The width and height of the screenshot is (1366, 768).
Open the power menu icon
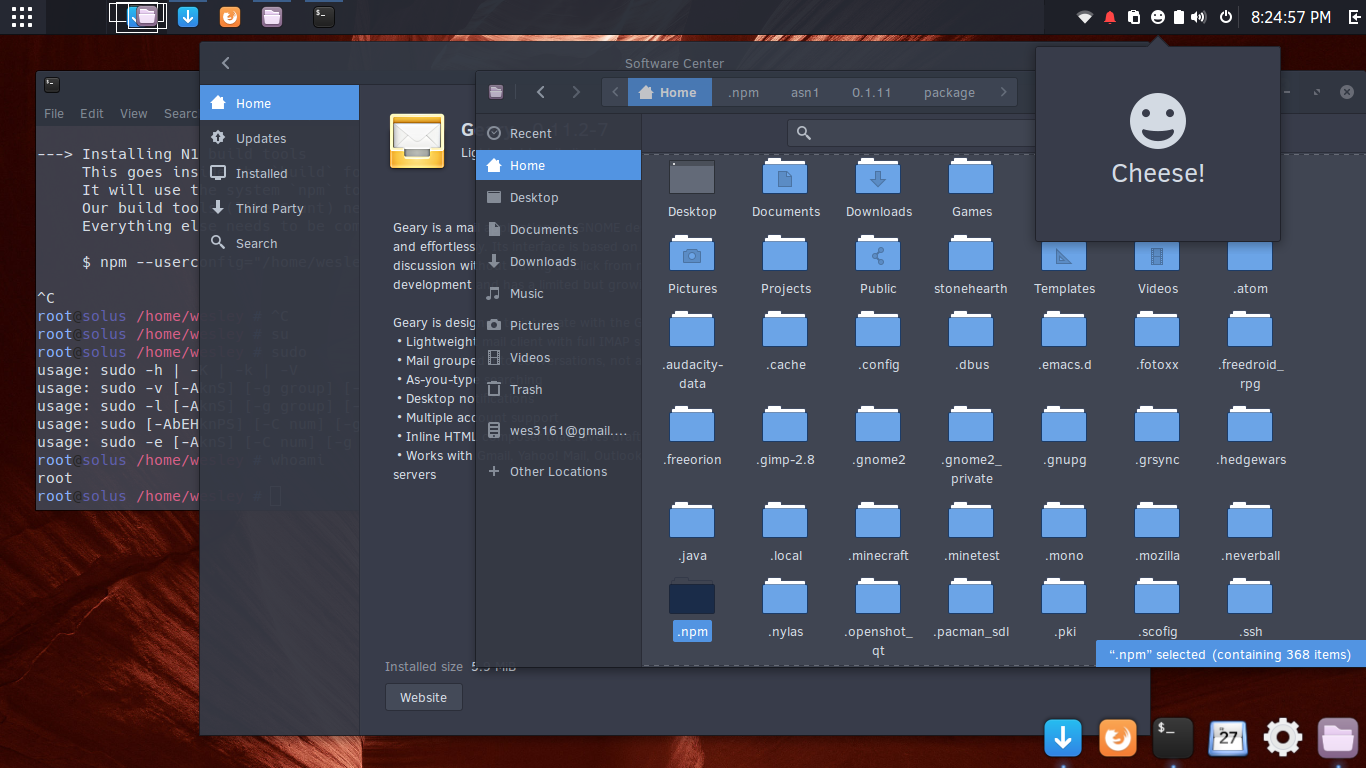pyautogui.click(x=1226, y=17)
